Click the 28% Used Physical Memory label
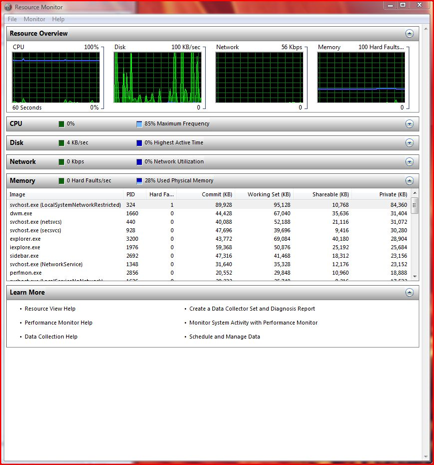Viewport: 434px width, 465px height. (179, 181)
